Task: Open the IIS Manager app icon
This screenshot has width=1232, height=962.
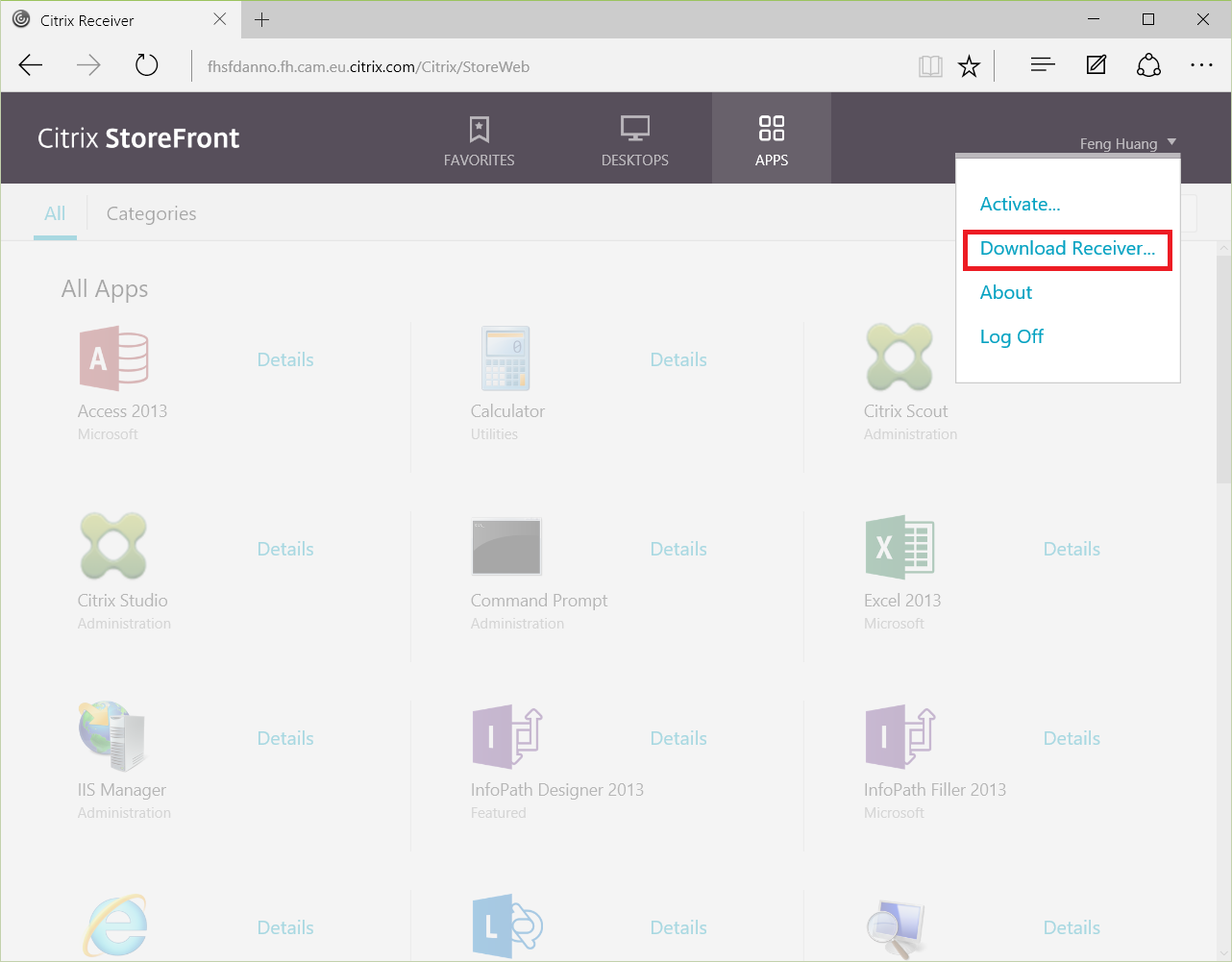Action: [x=112, y=736]
